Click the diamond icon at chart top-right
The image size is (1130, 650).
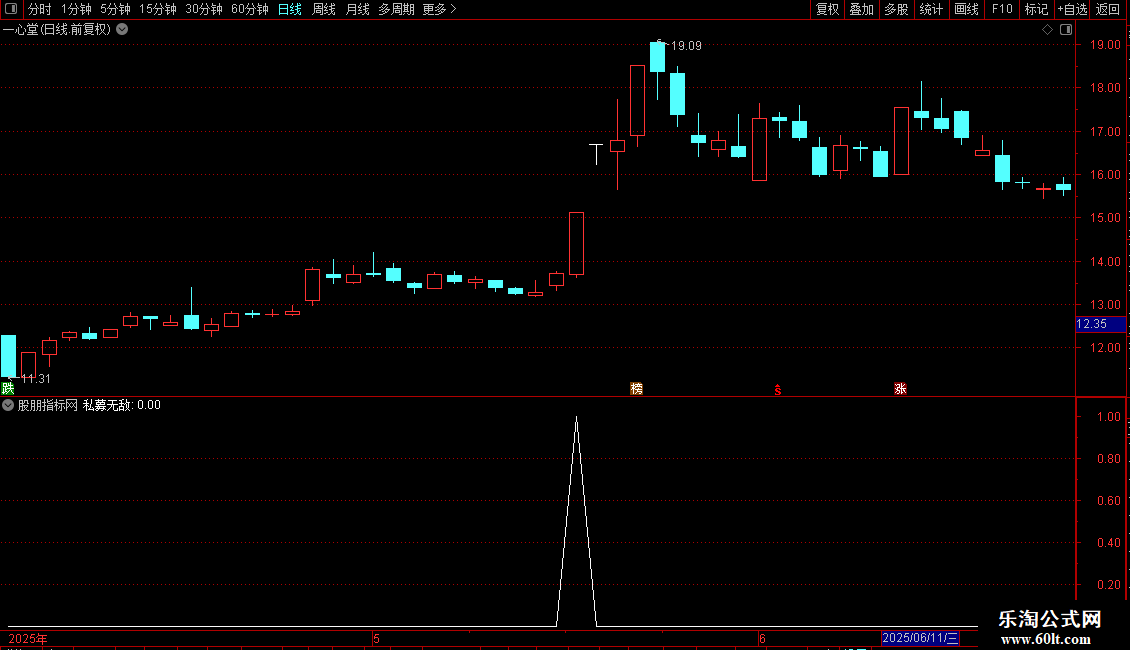[1047, 30]
